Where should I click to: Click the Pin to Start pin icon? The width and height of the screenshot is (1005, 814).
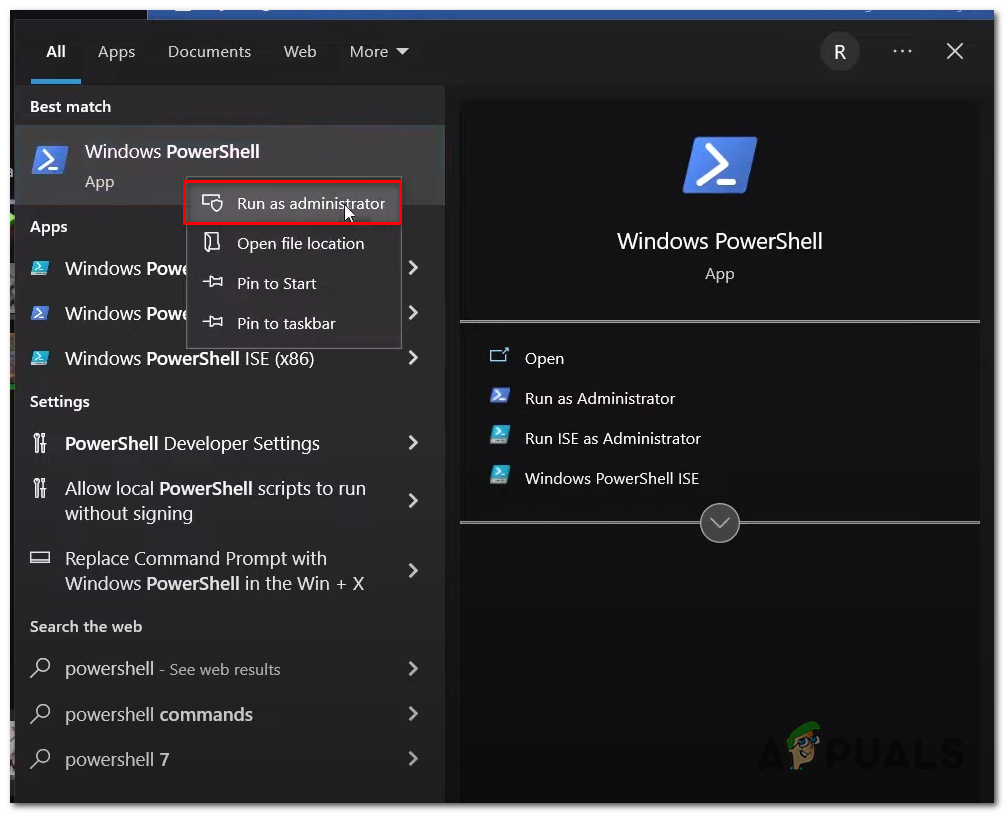212,282
